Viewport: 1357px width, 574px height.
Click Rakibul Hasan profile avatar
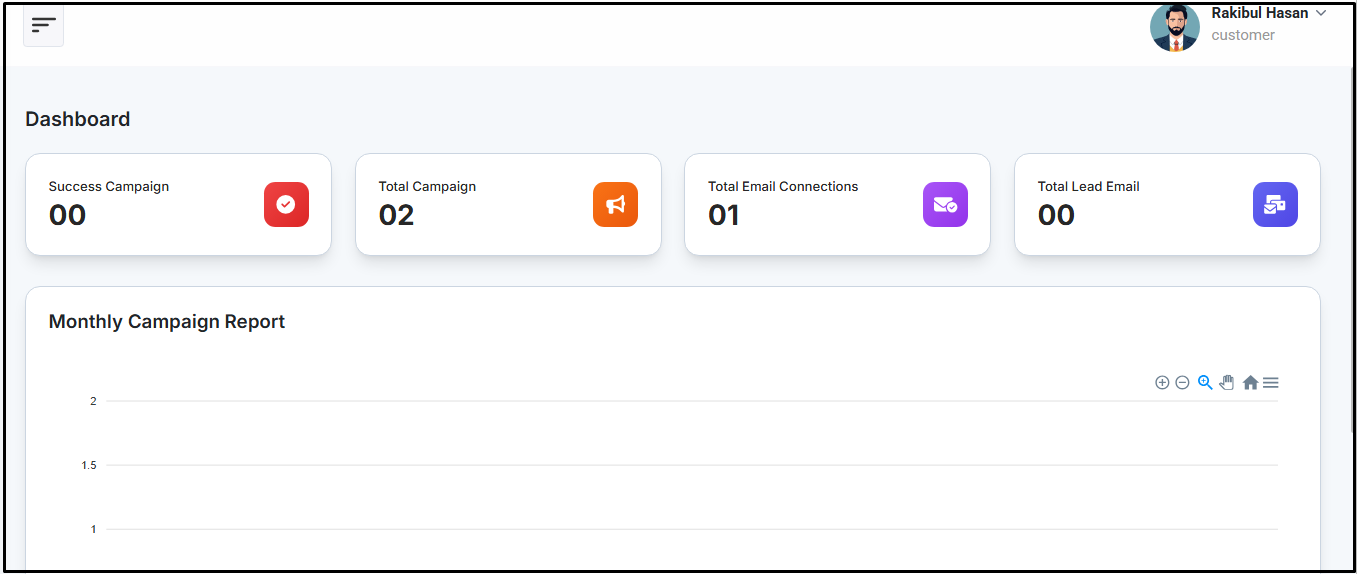click(x=1174, y=27)
